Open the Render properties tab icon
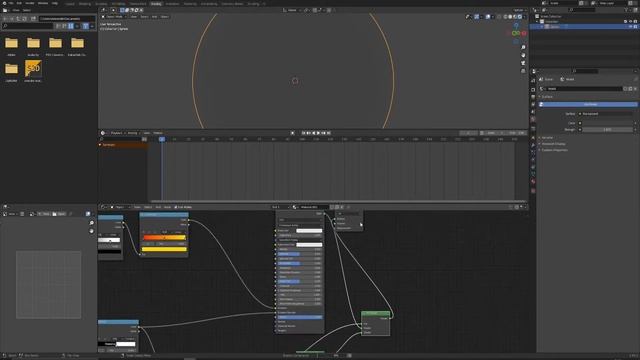The height and width of the screenshot is (360, 640). (x=533, y=89)
